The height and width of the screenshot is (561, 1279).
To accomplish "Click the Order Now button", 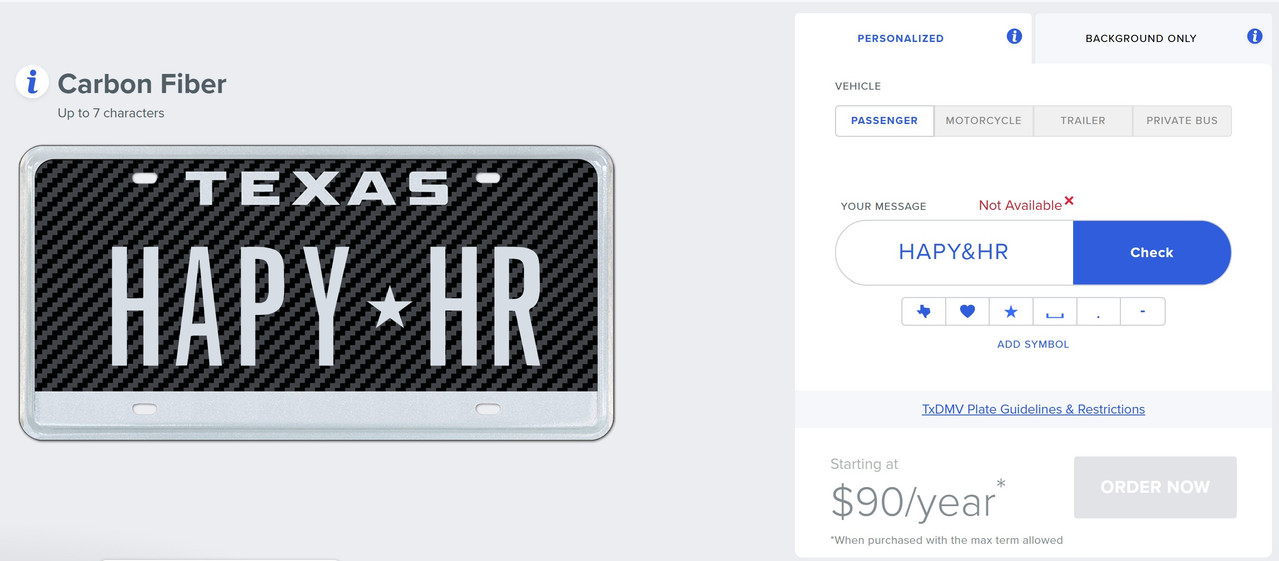I will click(x=1155, y=487).
